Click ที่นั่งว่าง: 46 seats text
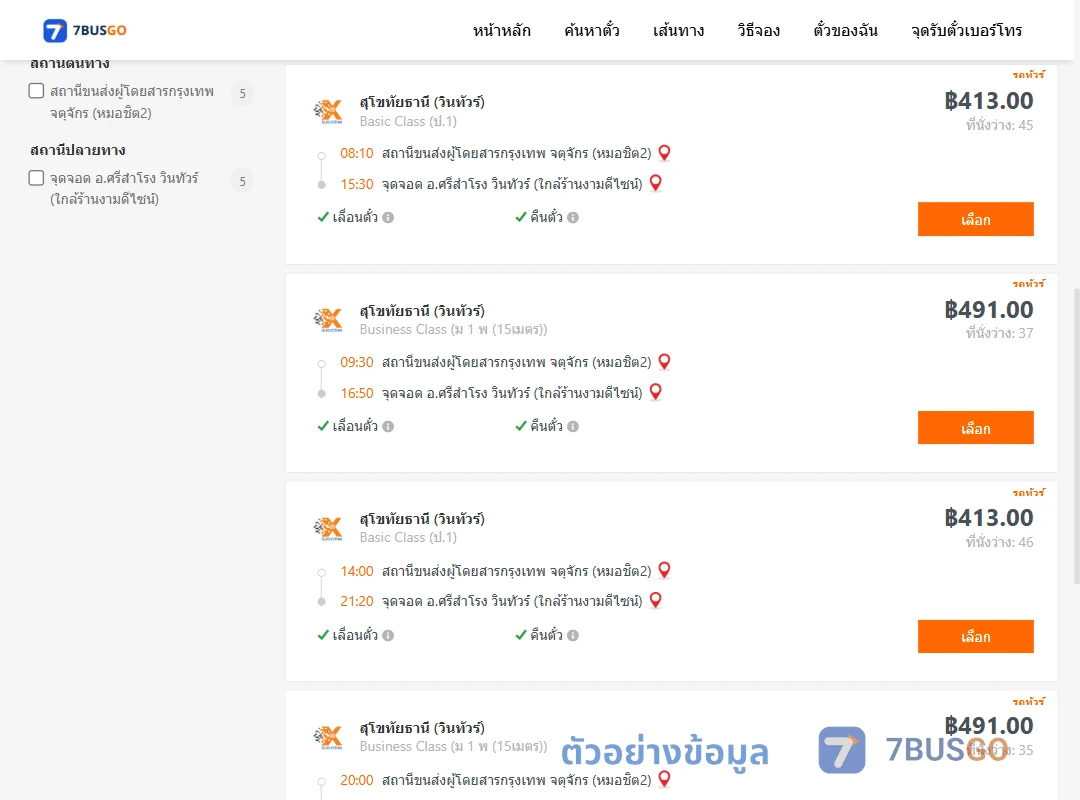 (999, 542)
